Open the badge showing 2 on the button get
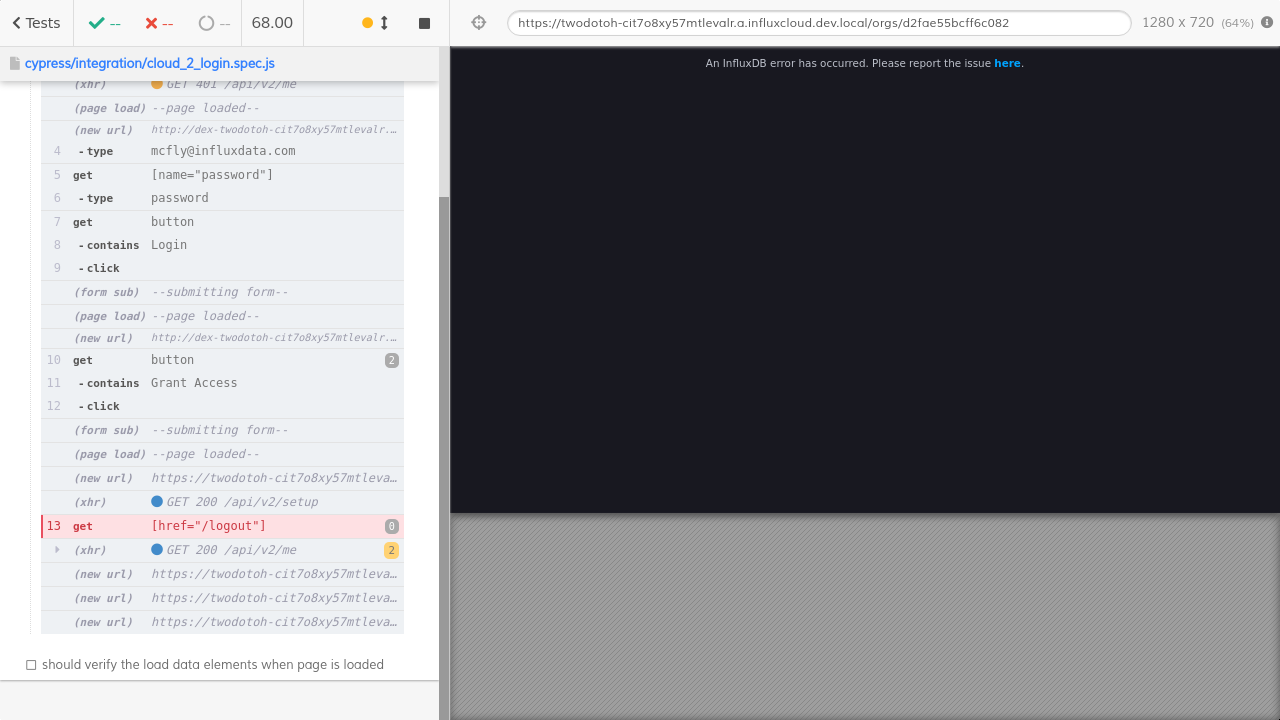 pos(391,360)
